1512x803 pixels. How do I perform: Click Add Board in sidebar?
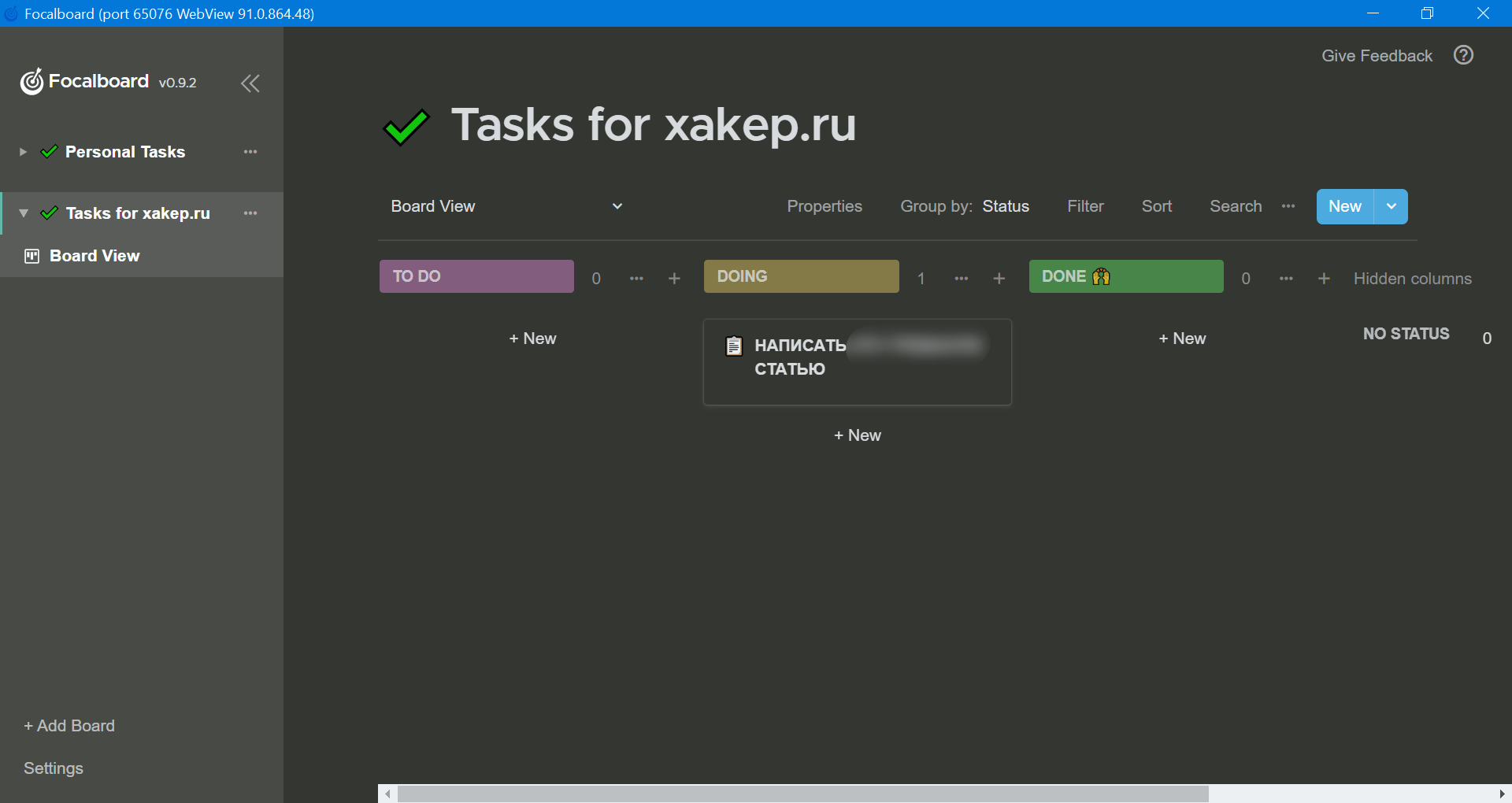[69, 726]
